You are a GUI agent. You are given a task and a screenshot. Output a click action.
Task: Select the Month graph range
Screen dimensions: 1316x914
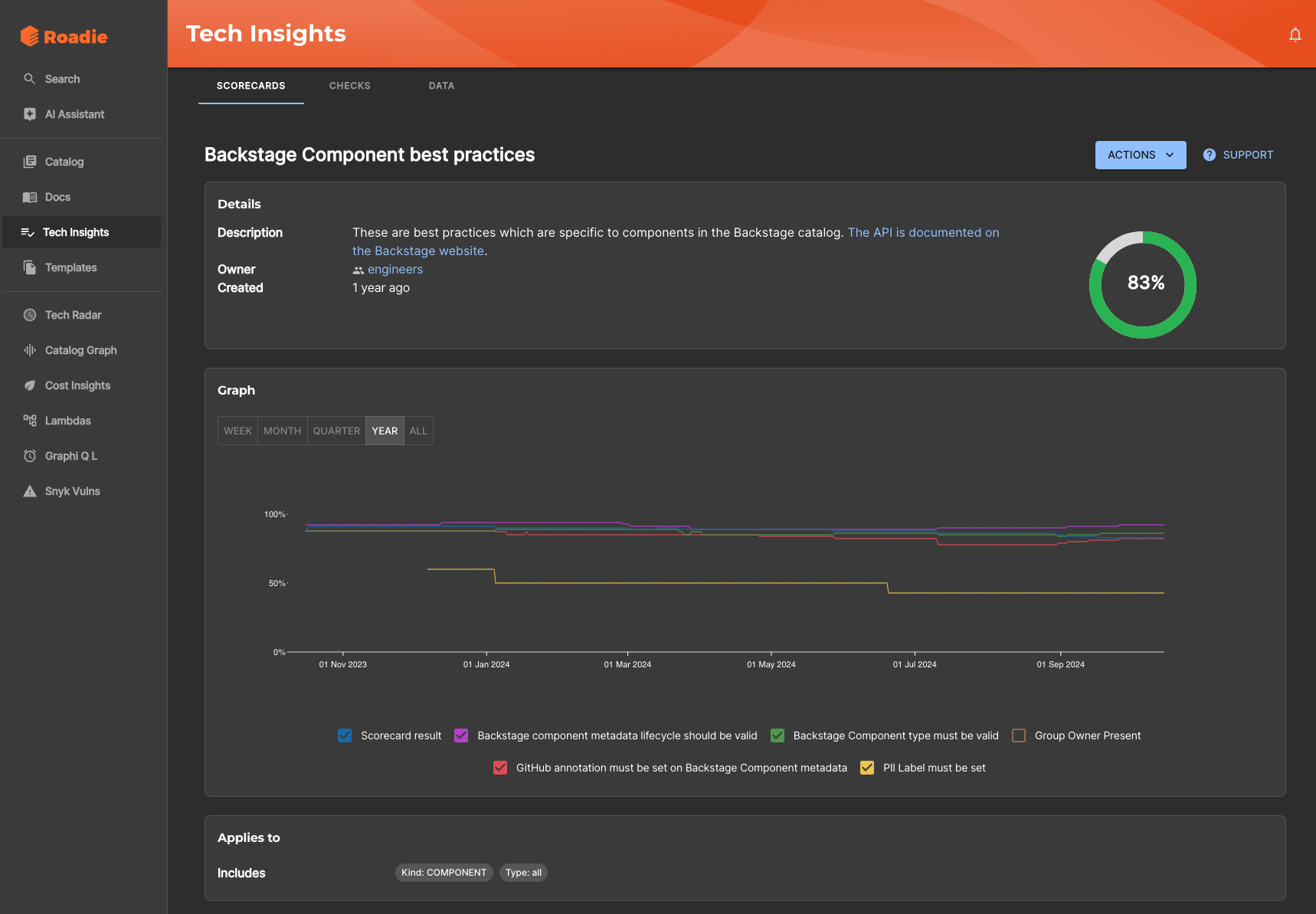coord(283,431)
